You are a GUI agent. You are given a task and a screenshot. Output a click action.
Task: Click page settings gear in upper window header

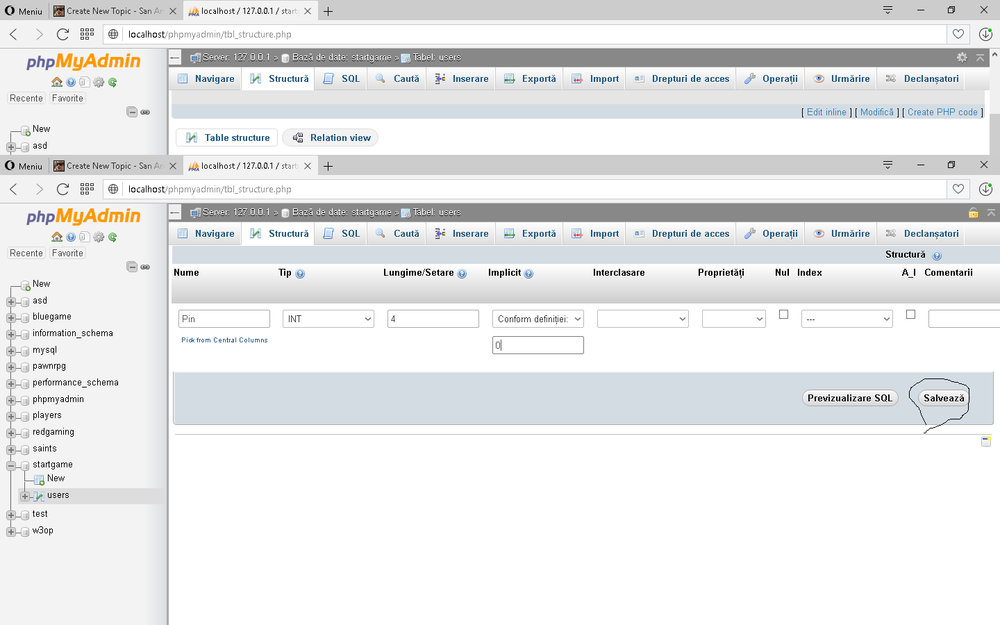pyautogui.click(x=962, y=57)
